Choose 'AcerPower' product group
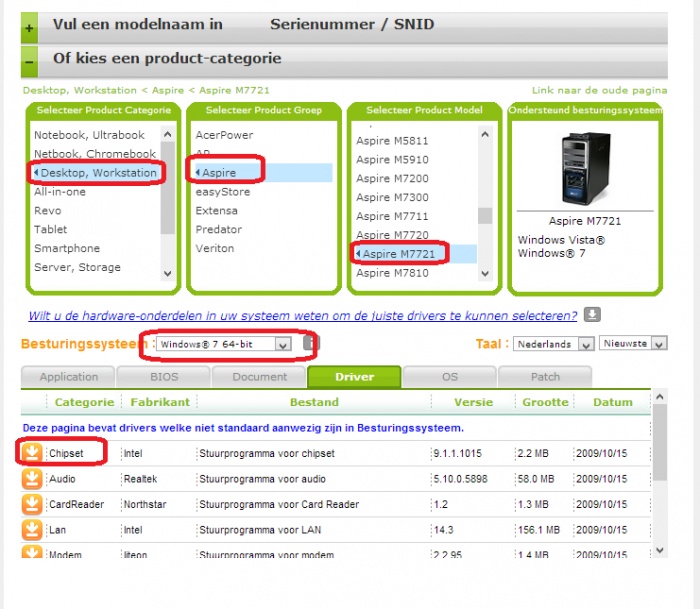700x609 pixels. pyautogui.click(x=224, y=135)
